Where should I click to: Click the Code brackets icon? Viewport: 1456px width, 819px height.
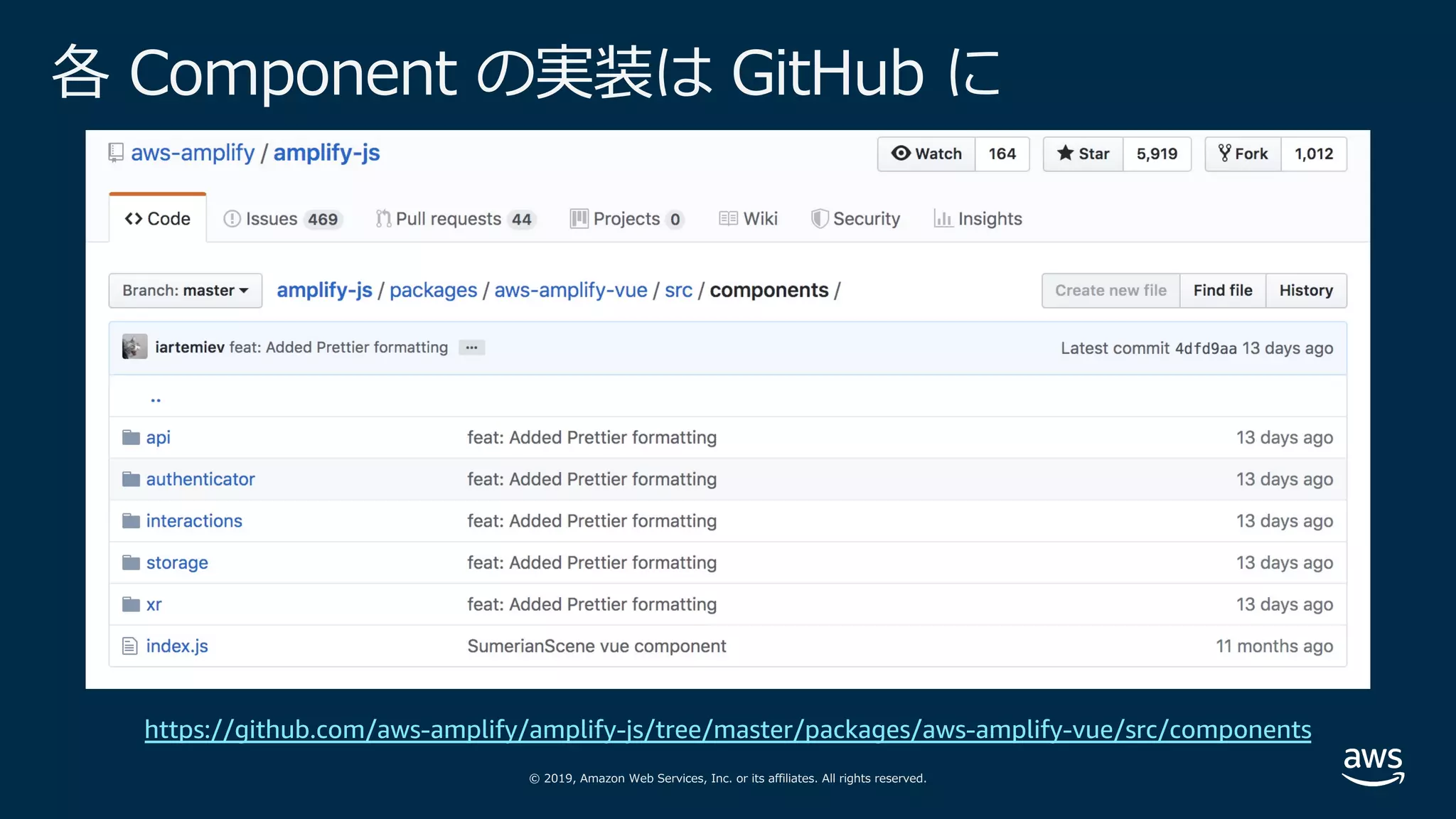[134, 219]
